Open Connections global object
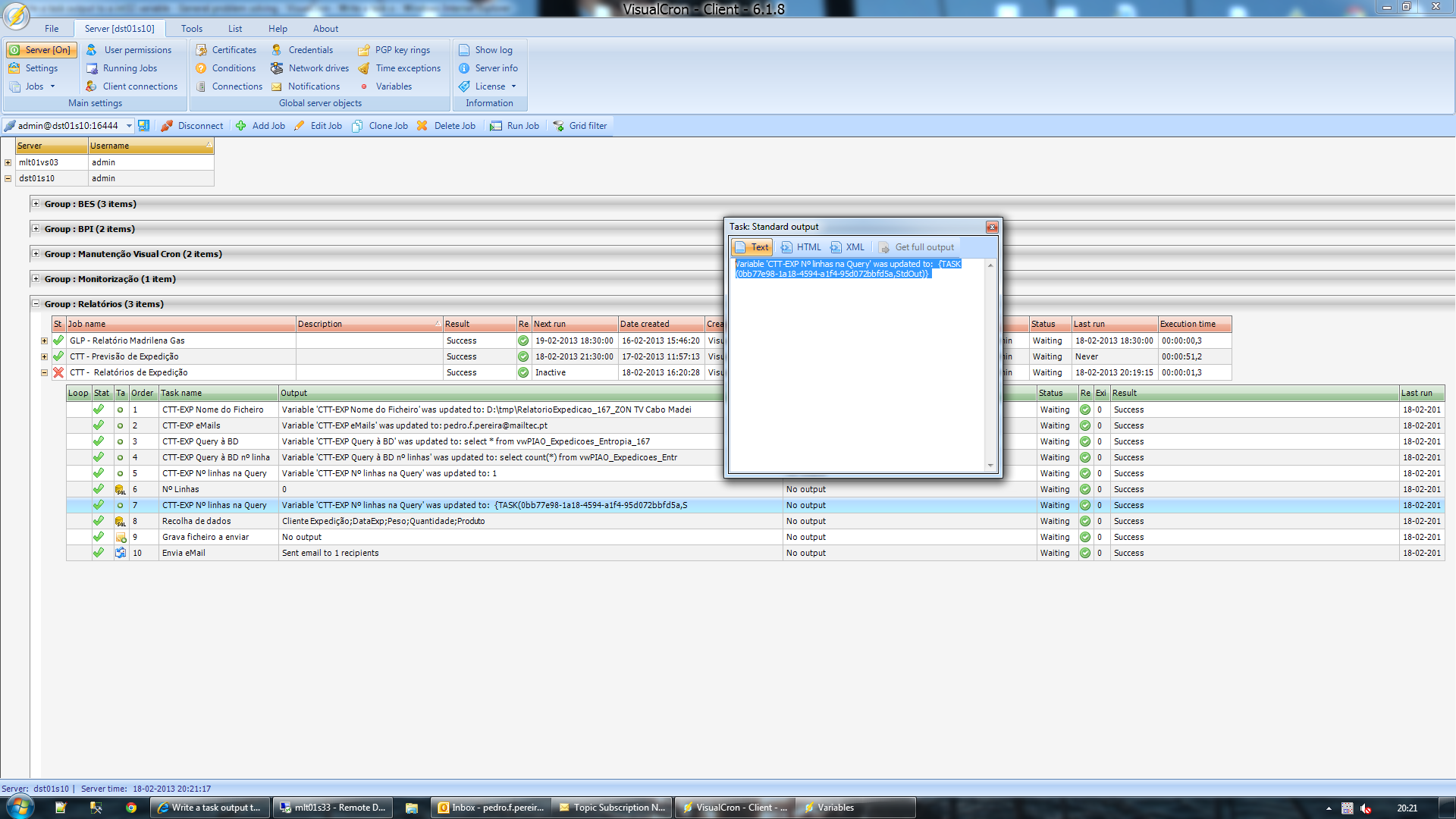 229,86
